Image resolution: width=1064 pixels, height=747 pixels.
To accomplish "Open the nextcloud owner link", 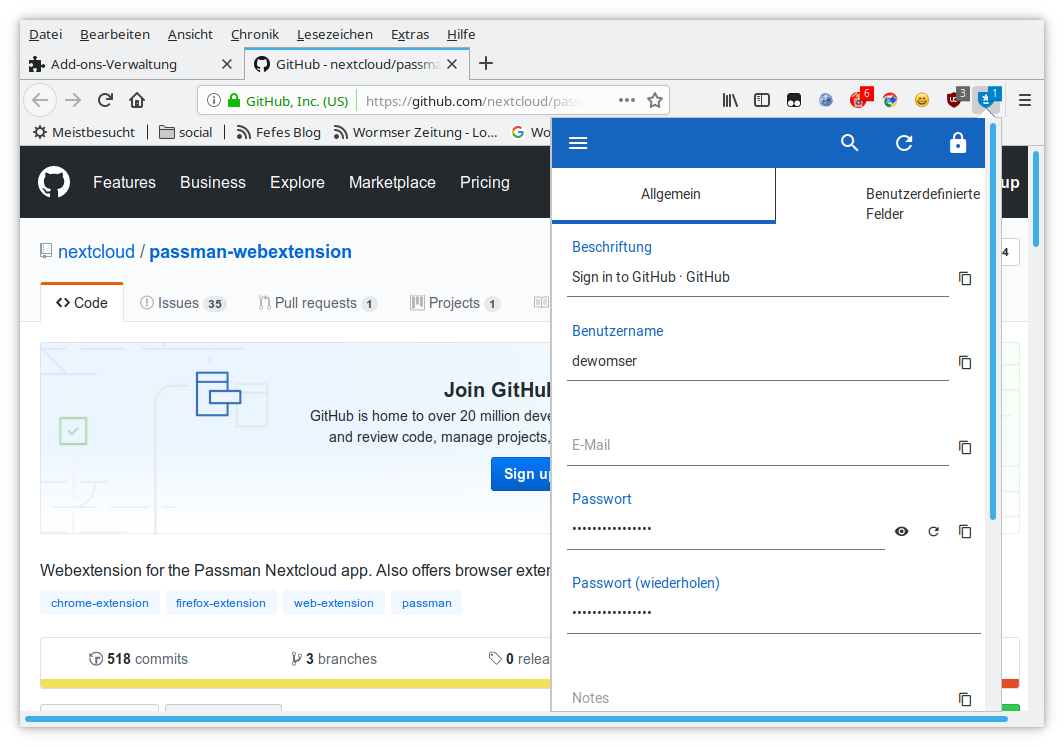I will 96,252.
